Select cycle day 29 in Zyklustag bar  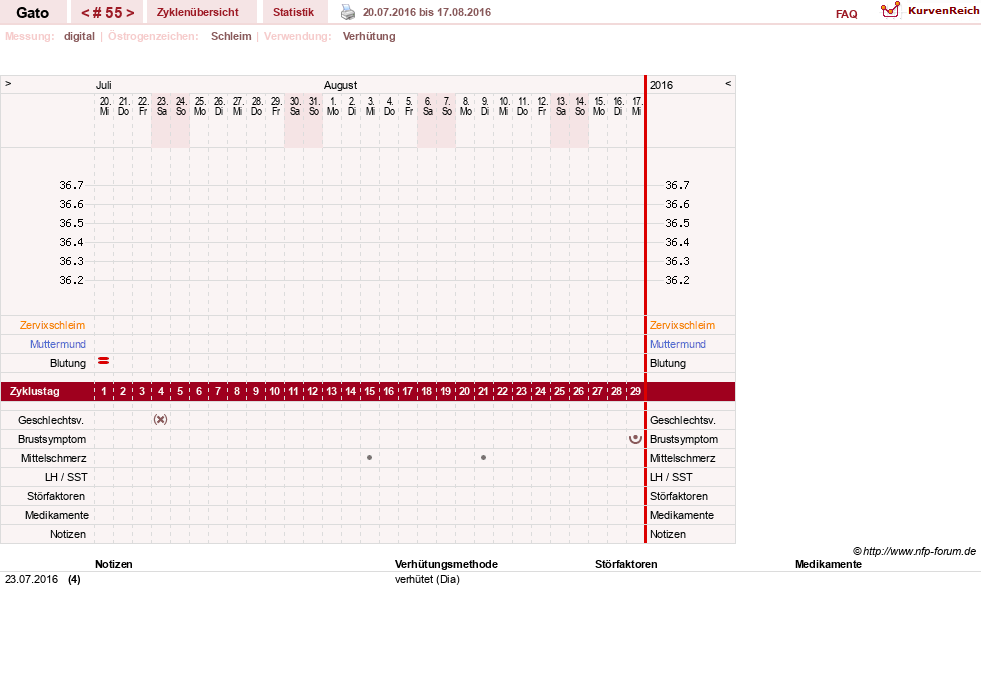click(635, 392)
